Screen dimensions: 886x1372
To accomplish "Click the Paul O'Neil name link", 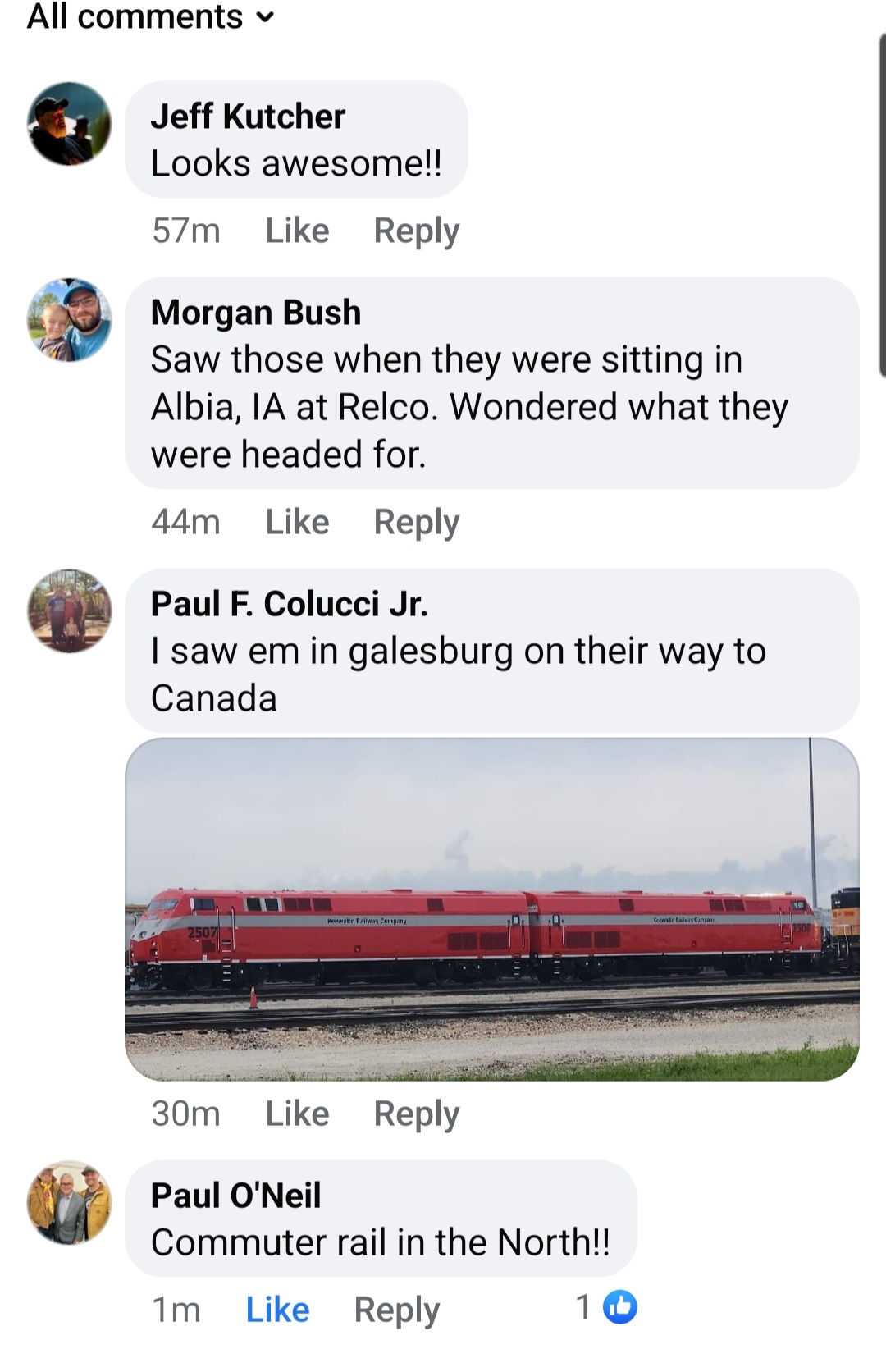I will pos(235,1196).
